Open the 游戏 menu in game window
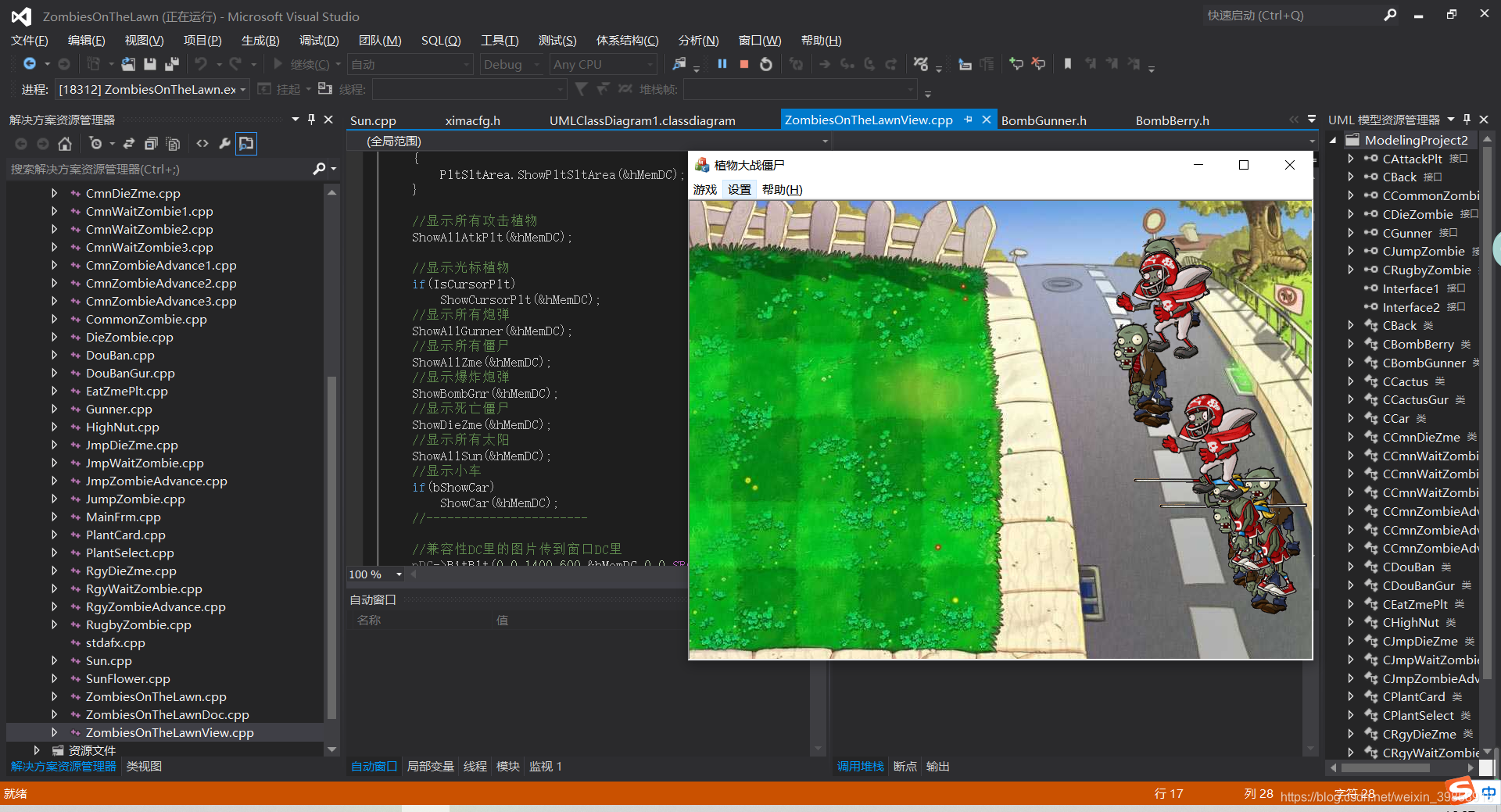This screenshot has height=812, width=1501. (x=705, y=190)
